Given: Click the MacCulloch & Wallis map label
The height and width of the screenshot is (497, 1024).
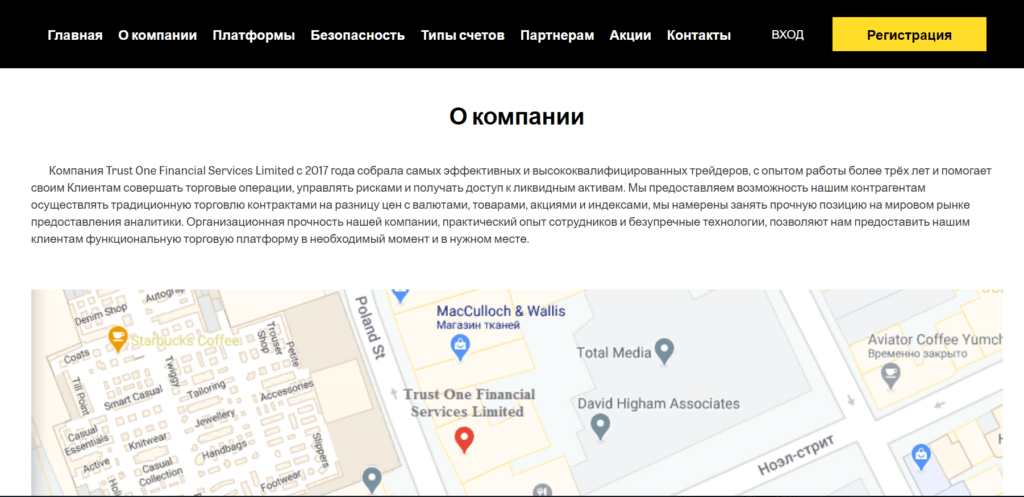Looking at the screenshot, I should point(501,311).
